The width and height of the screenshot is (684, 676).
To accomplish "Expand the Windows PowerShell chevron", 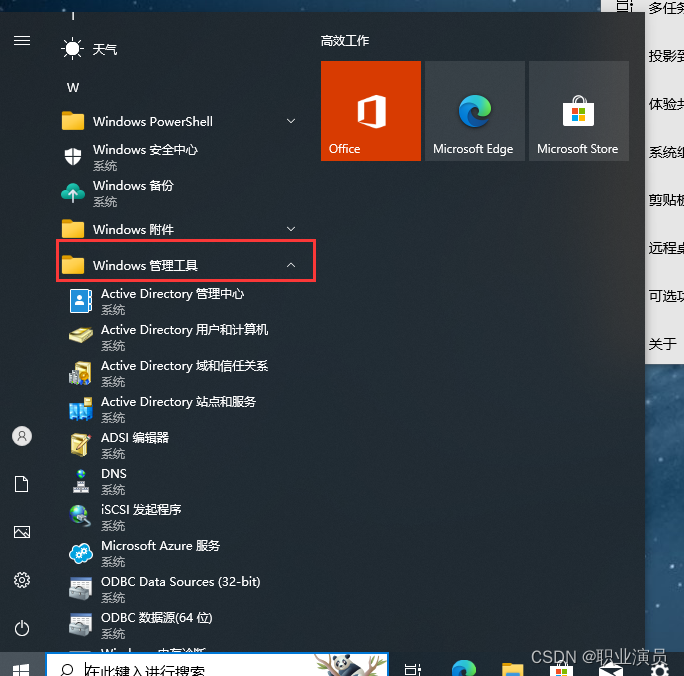I will (x=291, y=121).
